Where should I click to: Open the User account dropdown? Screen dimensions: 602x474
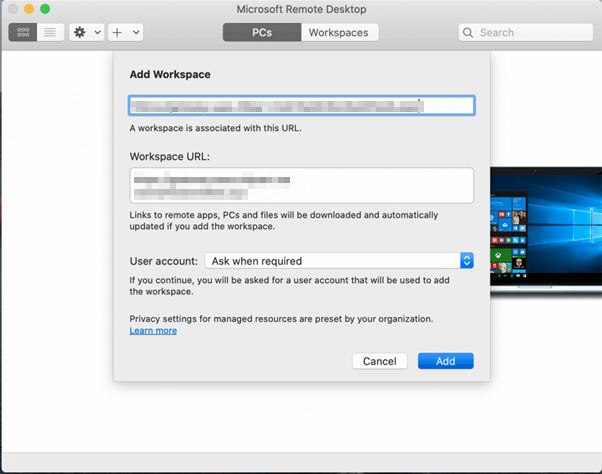tap(338, 260)
